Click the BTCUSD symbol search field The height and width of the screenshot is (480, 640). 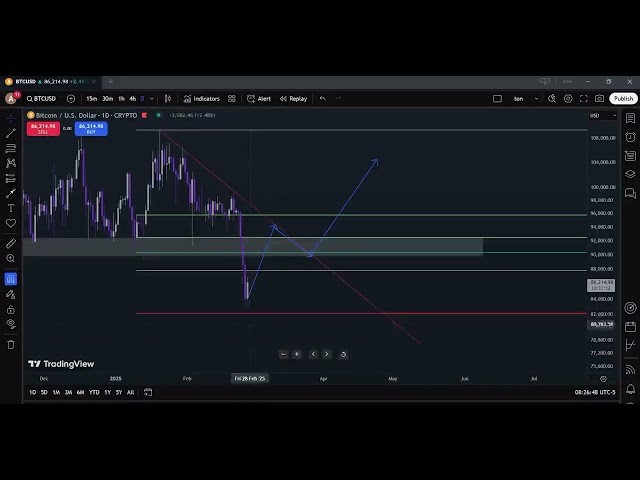point(44,98)
